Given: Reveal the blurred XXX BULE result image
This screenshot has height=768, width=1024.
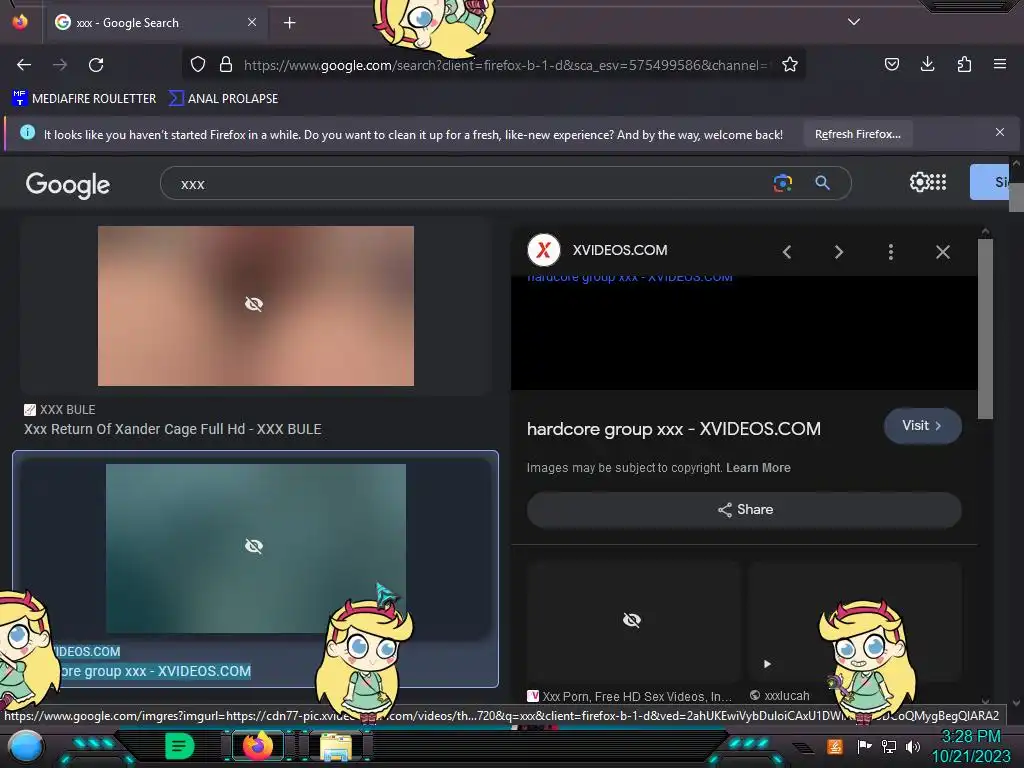Looking at the screenshot, I should coord(255,306).
